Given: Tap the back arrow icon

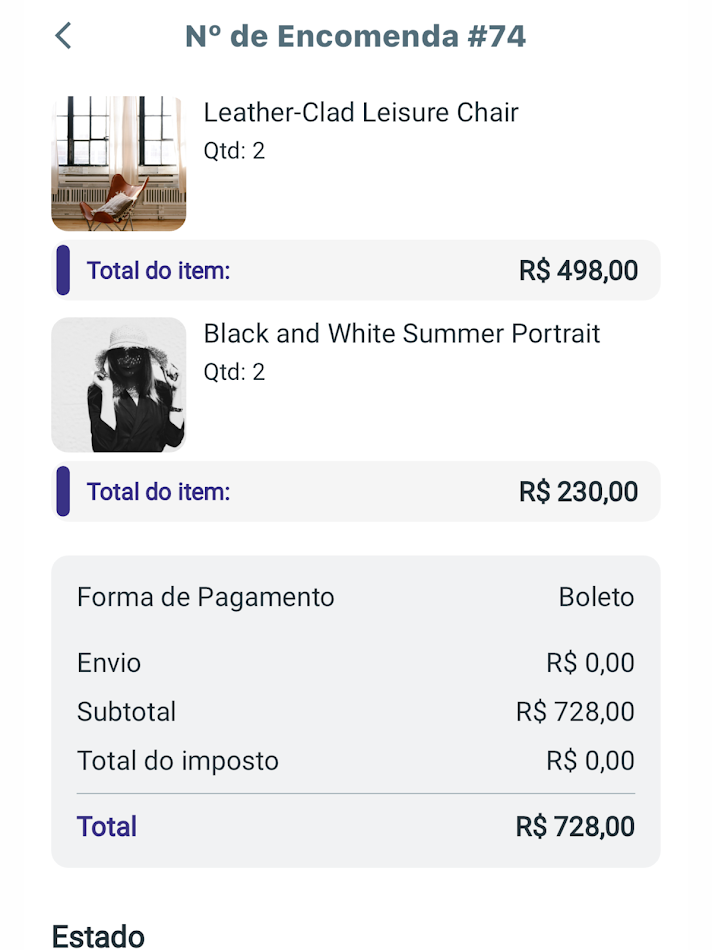Looking at the screenshot, I should click(x=63, y=36).
